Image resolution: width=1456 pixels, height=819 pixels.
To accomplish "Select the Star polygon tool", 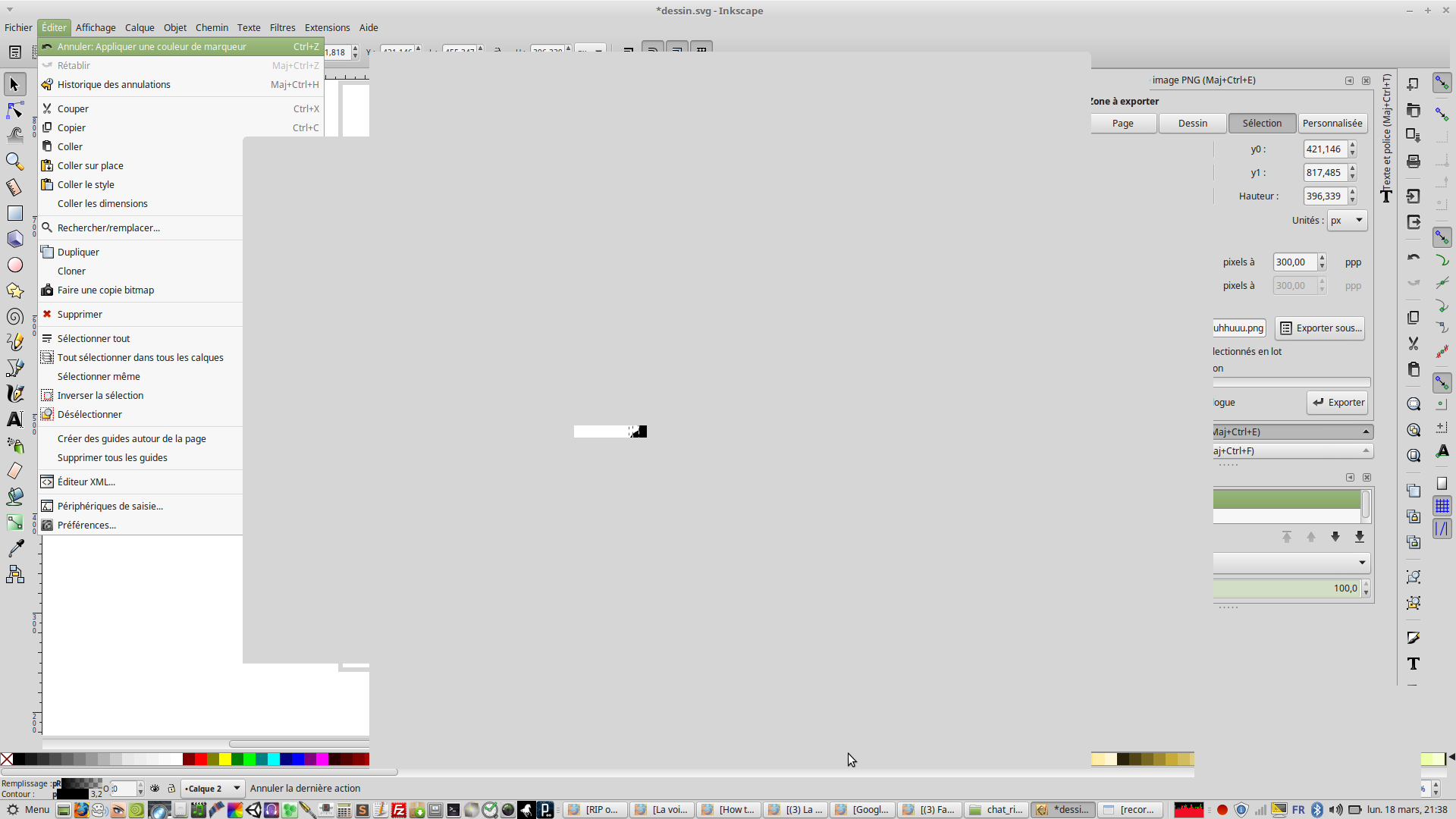I will coord(14,290).
